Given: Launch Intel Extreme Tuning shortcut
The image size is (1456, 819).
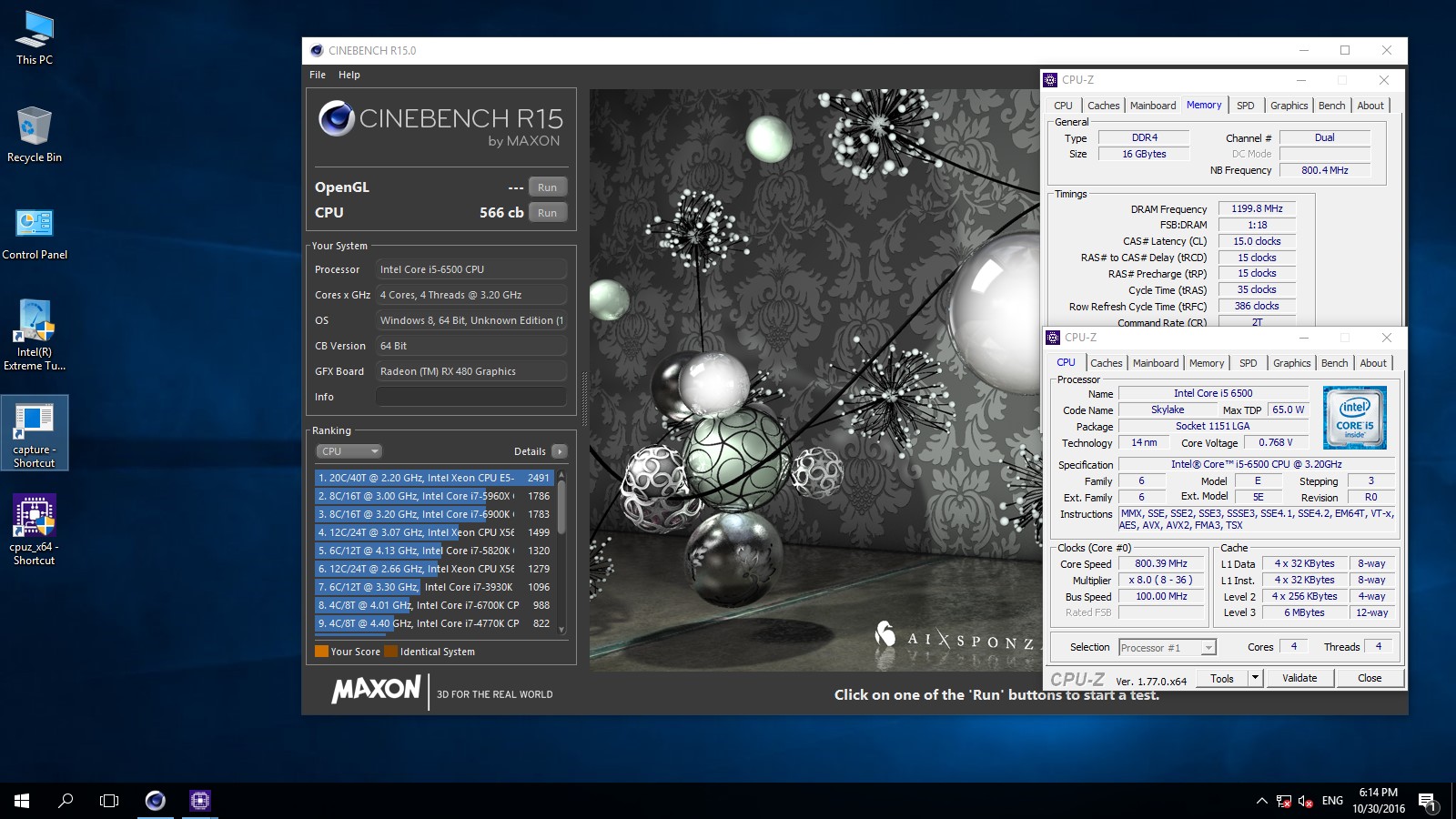Looking at the screenshot, I should (x=35, y=335).
